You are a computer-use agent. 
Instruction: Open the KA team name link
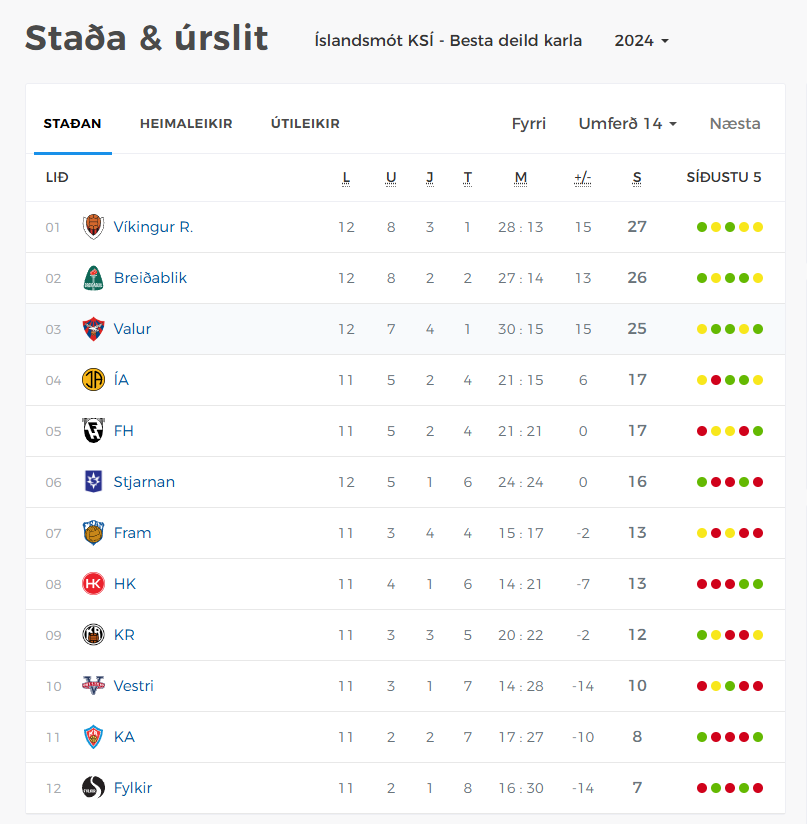point(124,737)
